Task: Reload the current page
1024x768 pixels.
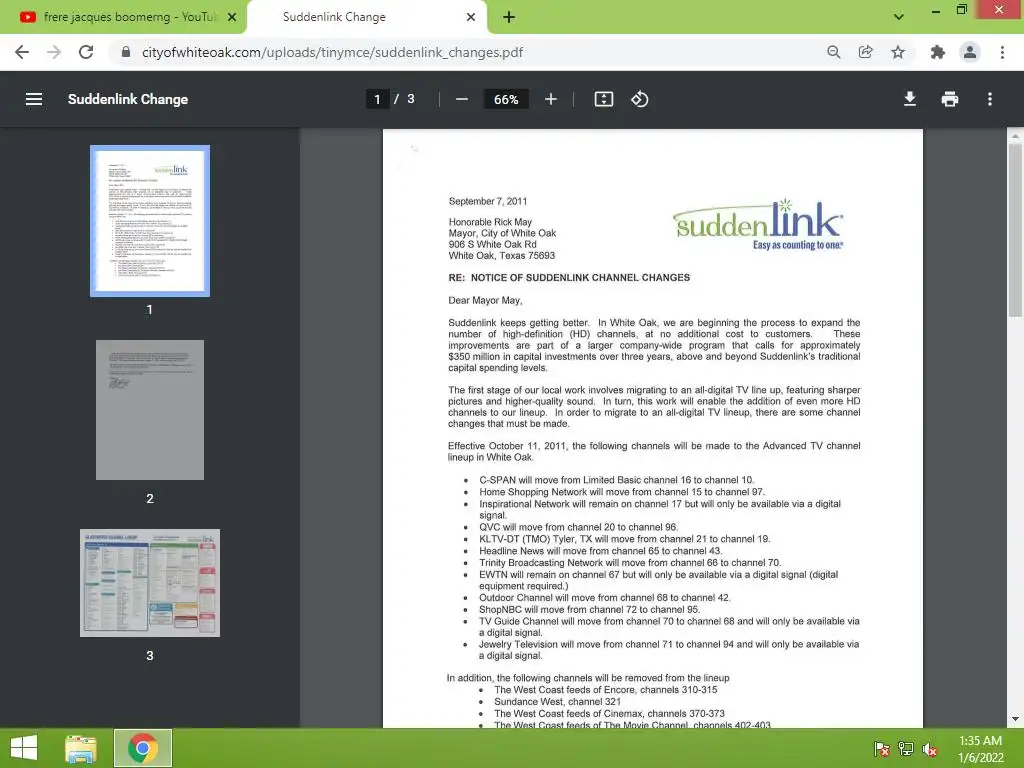Action: [86, 52]
